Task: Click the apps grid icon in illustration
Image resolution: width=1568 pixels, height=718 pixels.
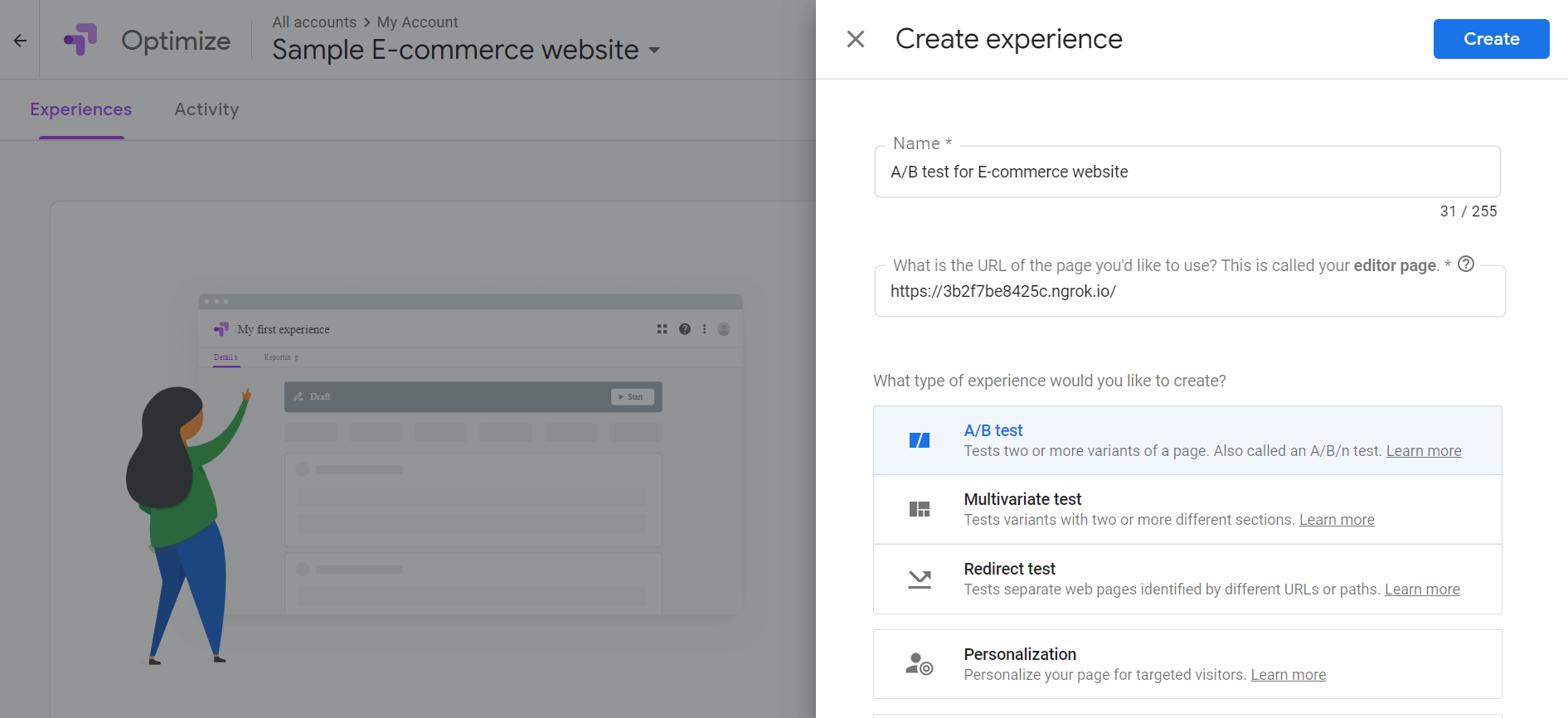Action: tap(662, 329)
